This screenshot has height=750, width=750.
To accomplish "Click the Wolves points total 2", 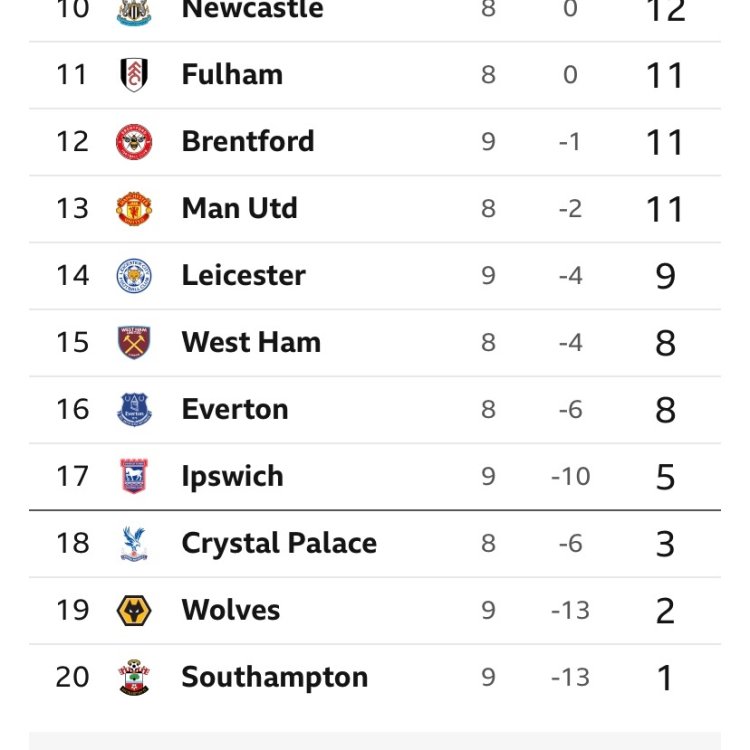I will pyautogui.click(x=665, y=611).
